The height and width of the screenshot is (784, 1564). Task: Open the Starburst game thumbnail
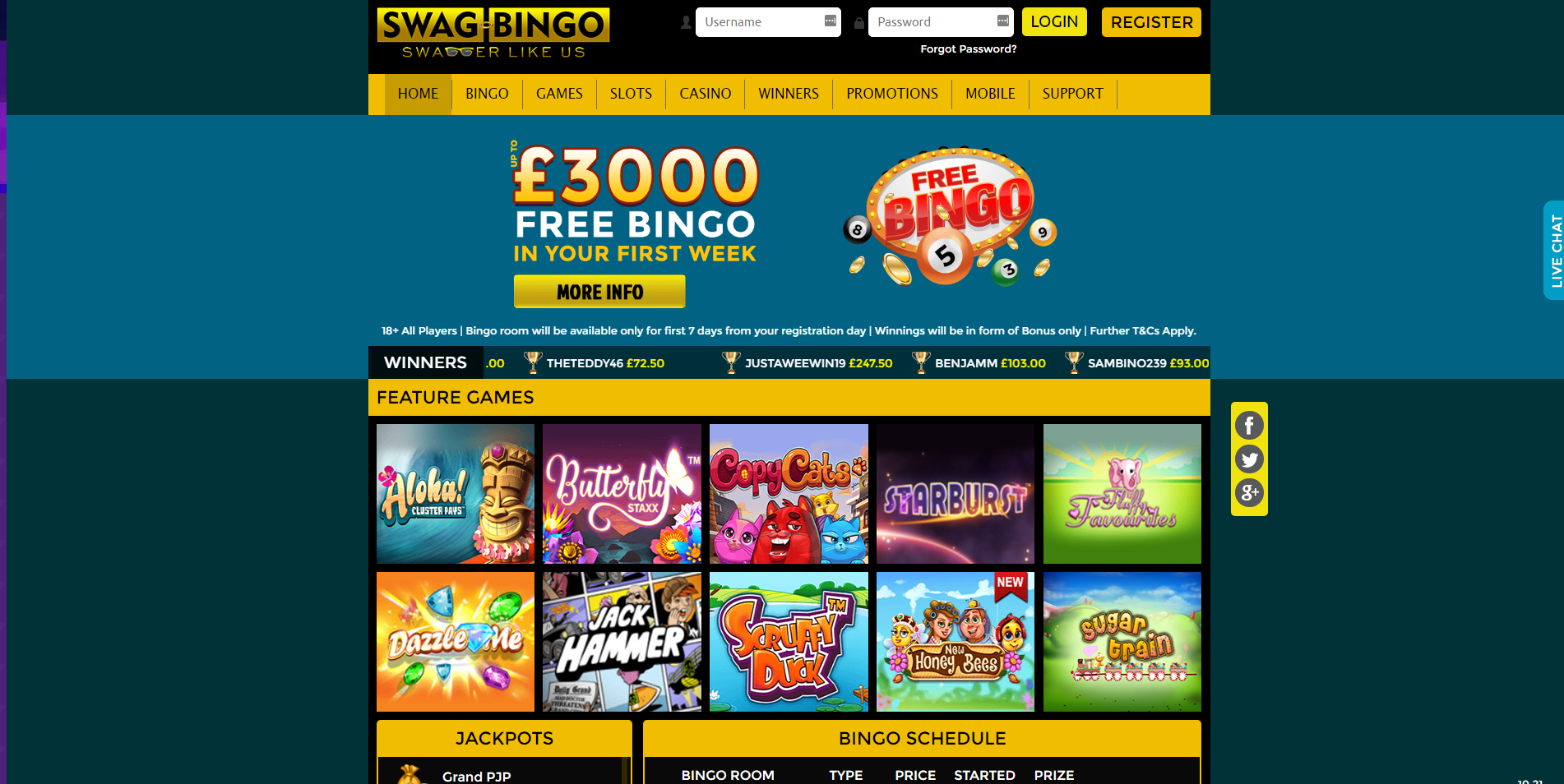coord(956,494)
